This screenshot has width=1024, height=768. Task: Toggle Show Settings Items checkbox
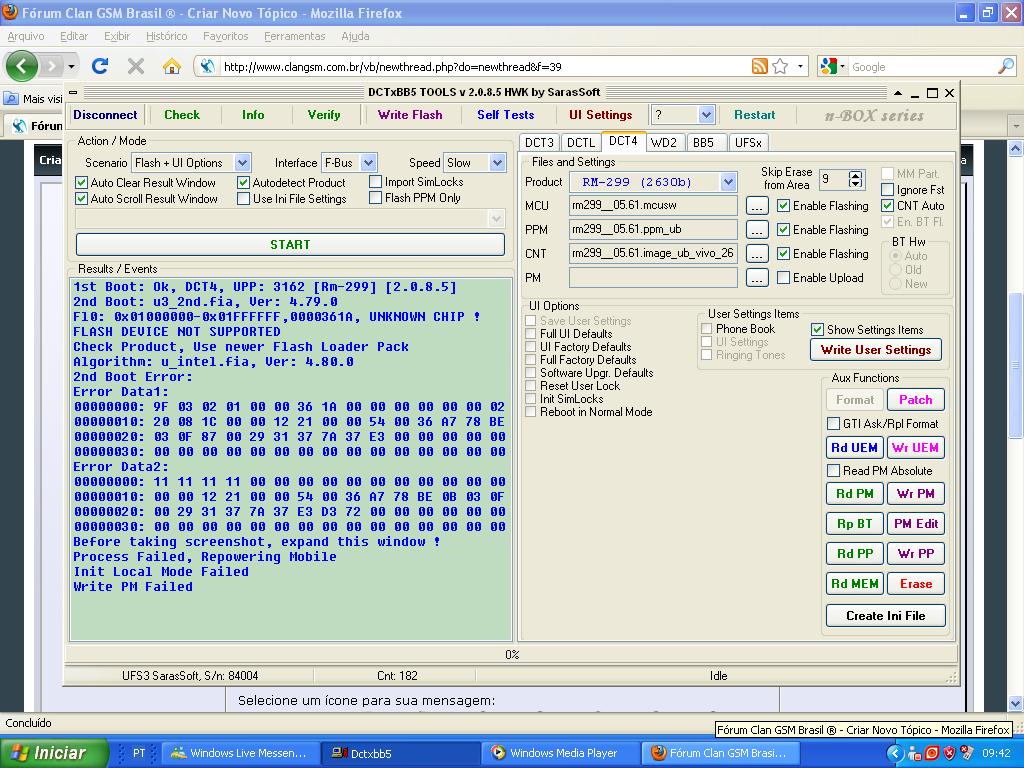[x=818, y=330]
